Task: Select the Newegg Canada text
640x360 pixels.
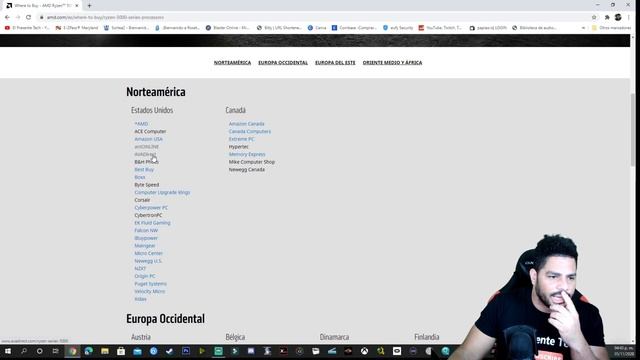Action: coord(247,169)
